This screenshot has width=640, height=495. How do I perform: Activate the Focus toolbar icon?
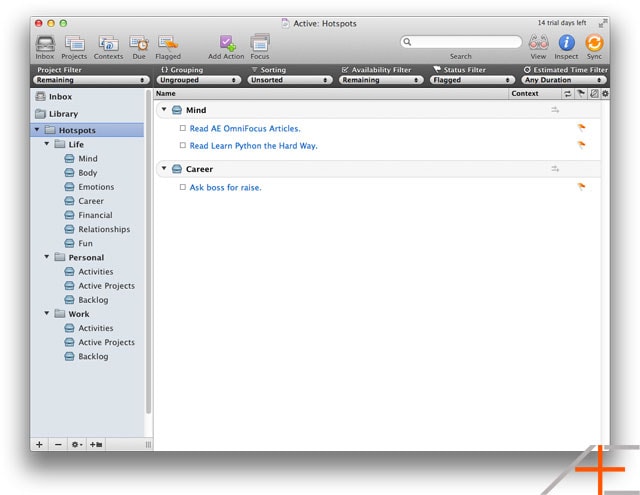260,43
